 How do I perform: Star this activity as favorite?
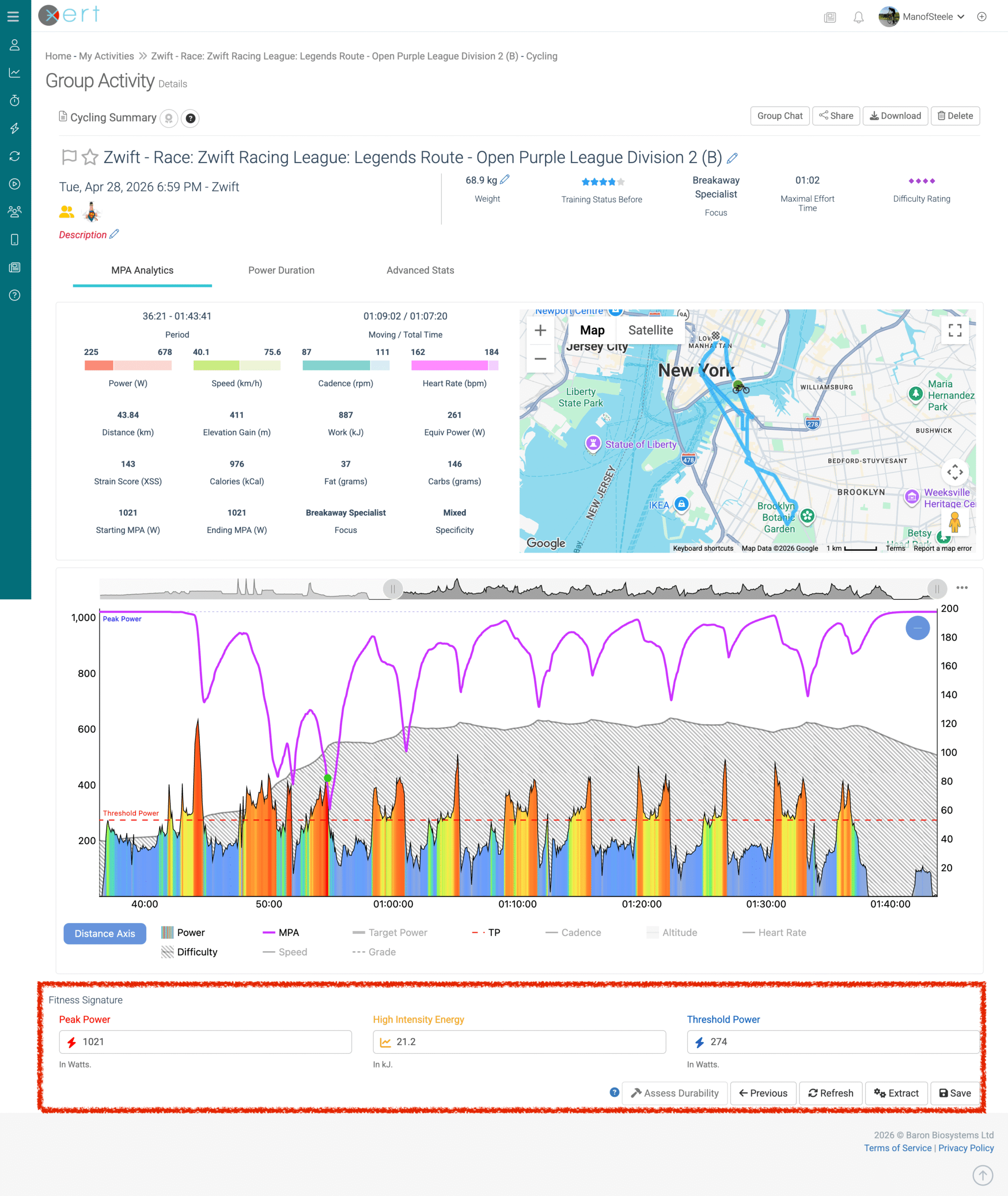coord(90,157)
